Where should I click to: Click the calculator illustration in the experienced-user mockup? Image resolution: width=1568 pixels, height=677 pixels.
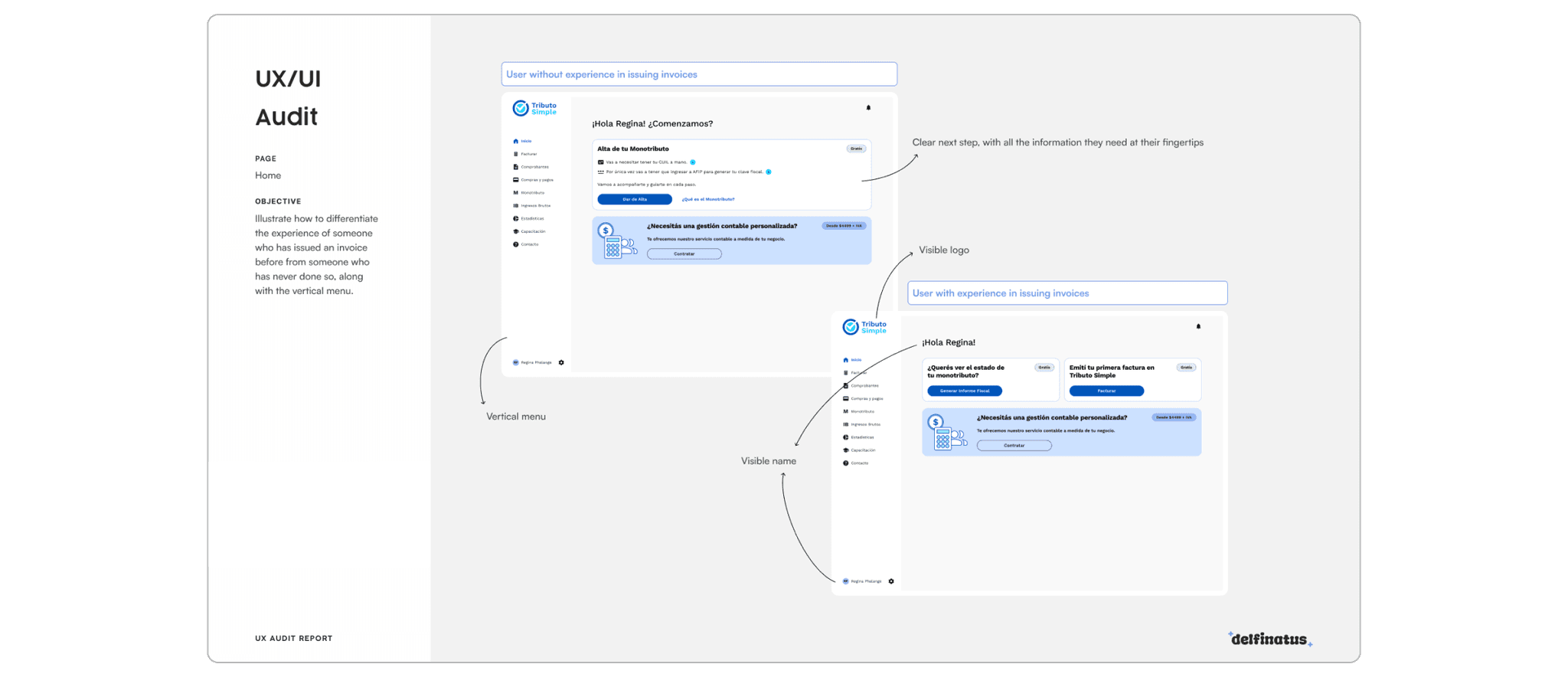click(x=947, y=432)
